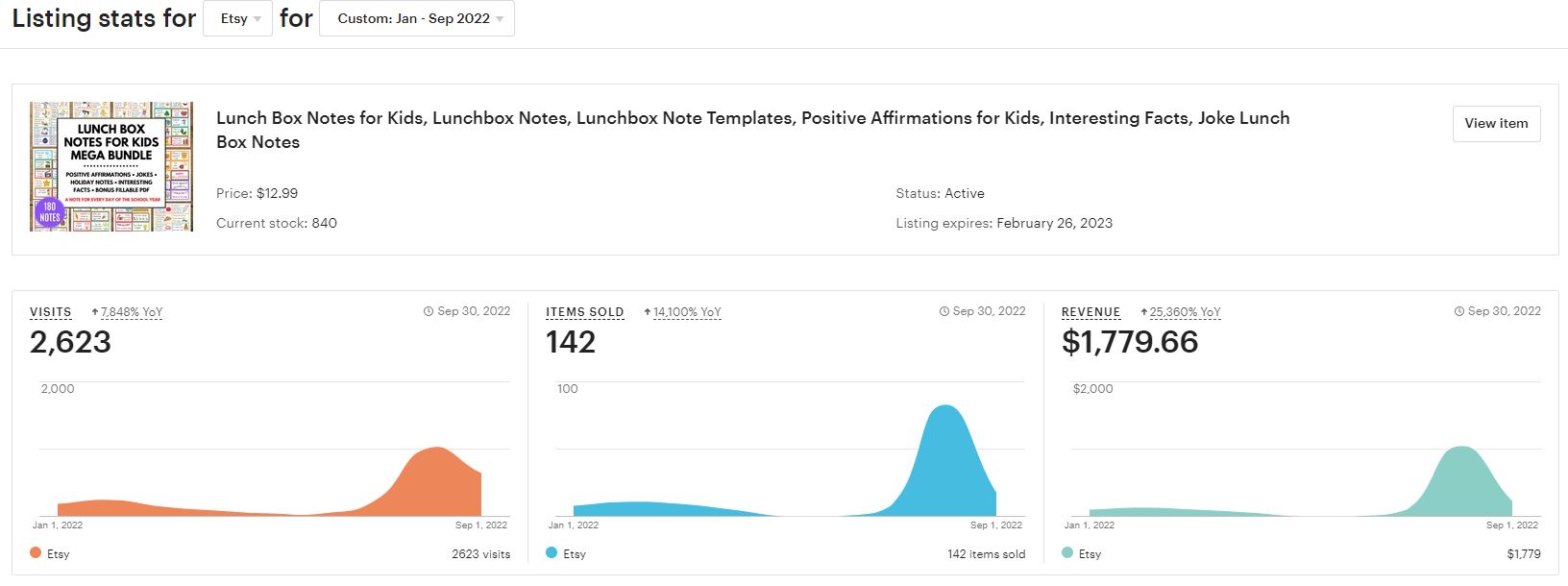1568x586 pixels.
Task: Click the View item button
Action: coord(1496,124)
